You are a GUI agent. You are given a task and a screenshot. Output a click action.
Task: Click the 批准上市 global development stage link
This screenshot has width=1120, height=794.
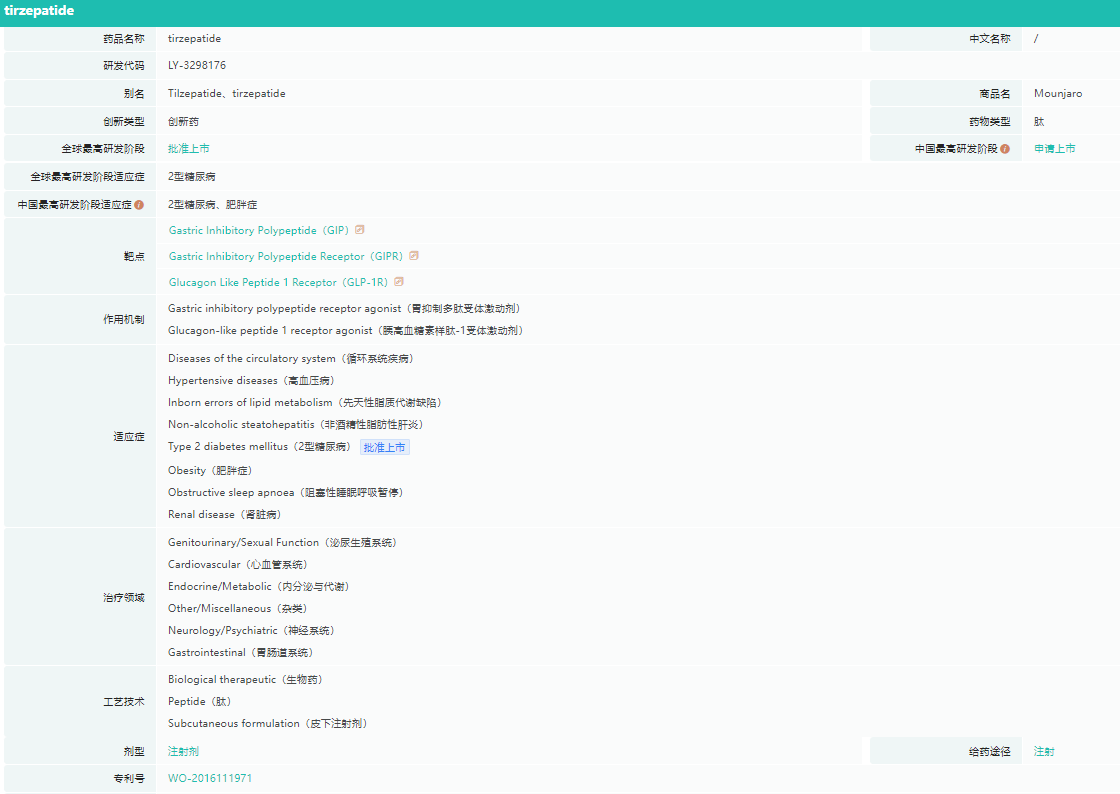point(189,149)
